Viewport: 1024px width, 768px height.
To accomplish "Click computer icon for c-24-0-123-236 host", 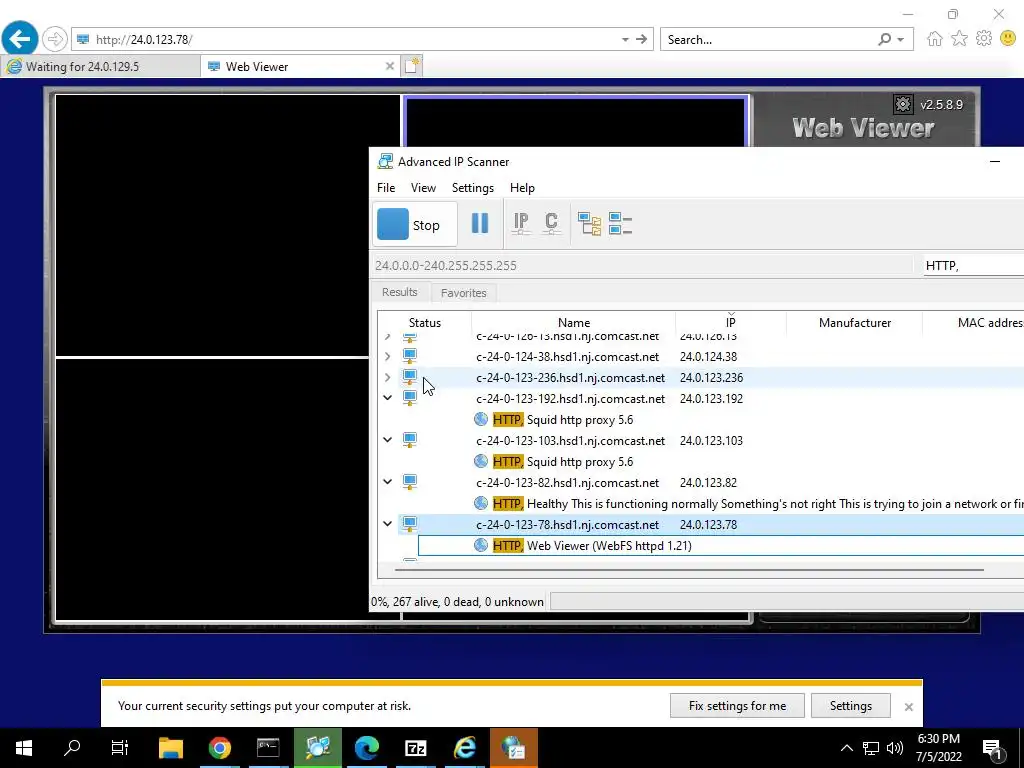I will click(409, 377).
